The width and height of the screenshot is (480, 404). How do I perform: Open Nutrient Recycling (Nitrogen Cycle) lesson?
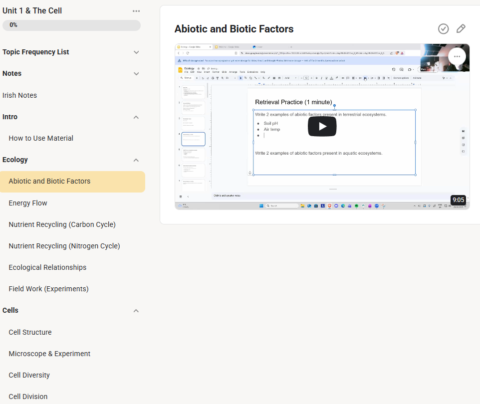(64, 246)
